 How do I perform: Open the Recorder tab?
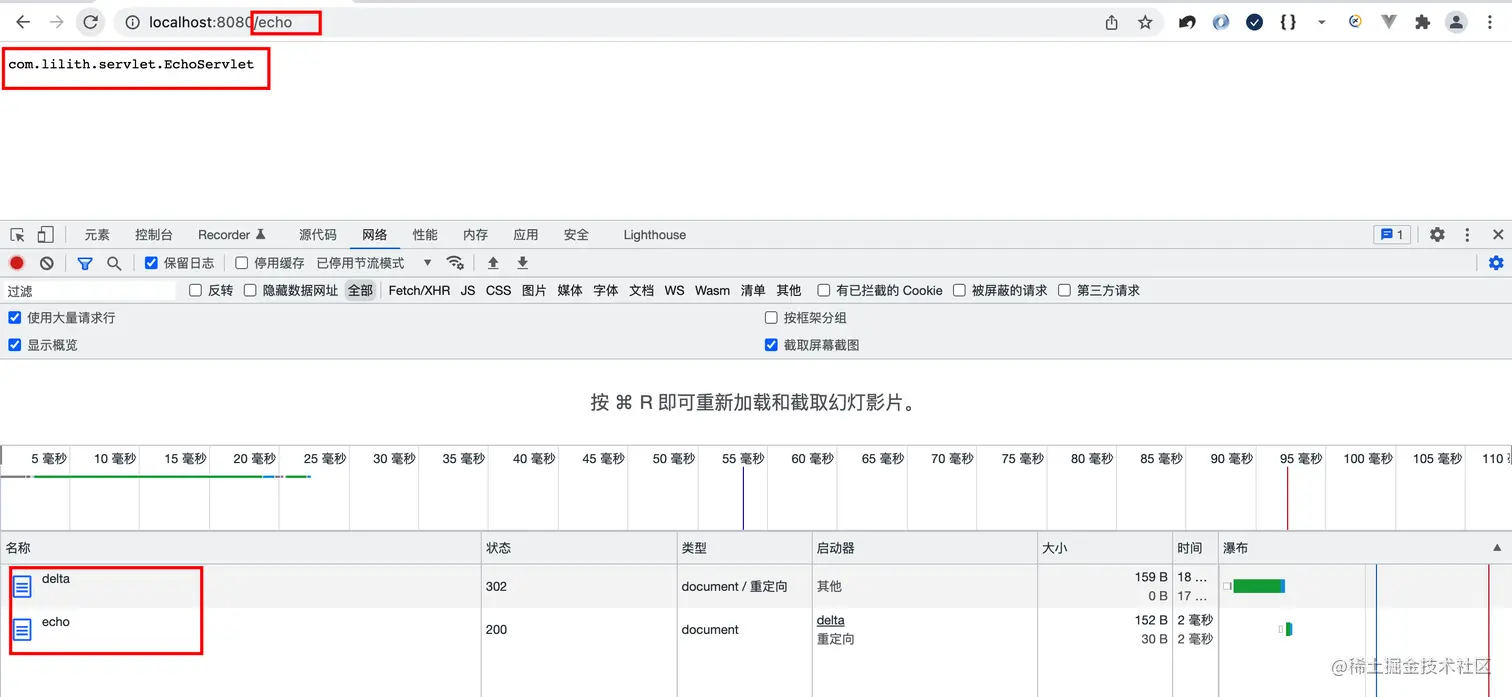click(232, 235)
